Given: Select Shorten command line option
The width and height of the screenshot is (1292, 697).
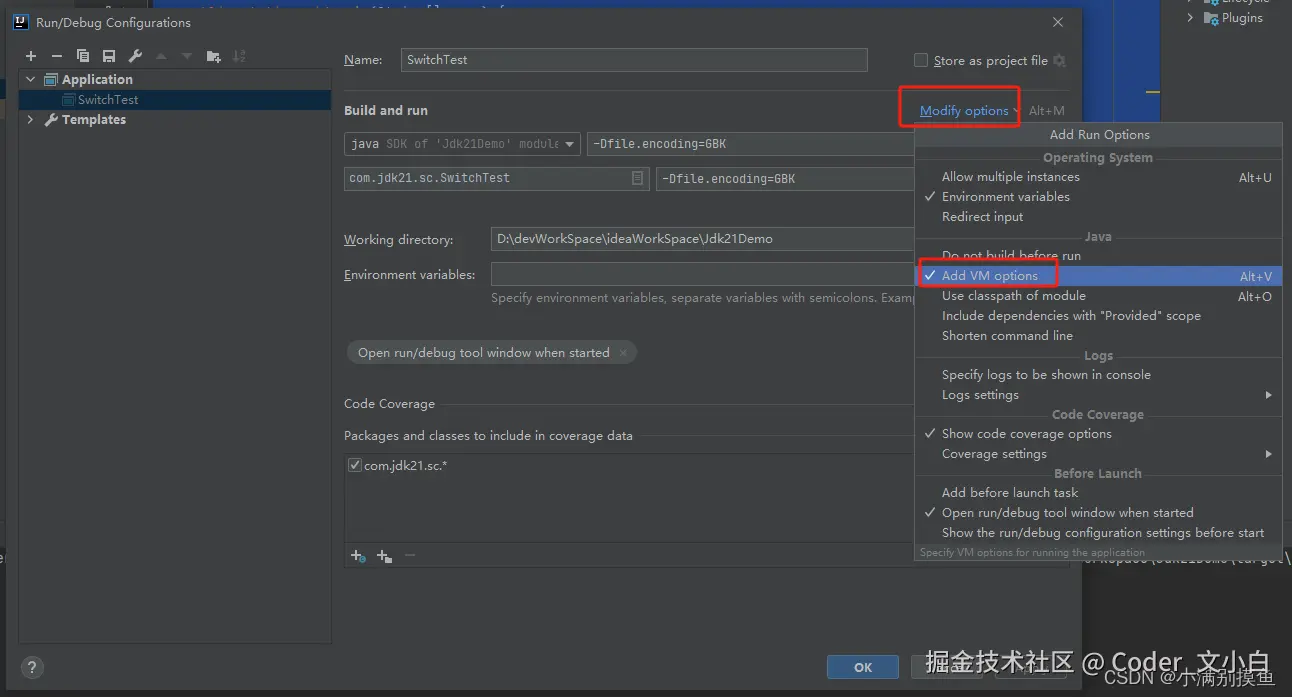Looking at the screenshot, I should [x=1098, y=336].
